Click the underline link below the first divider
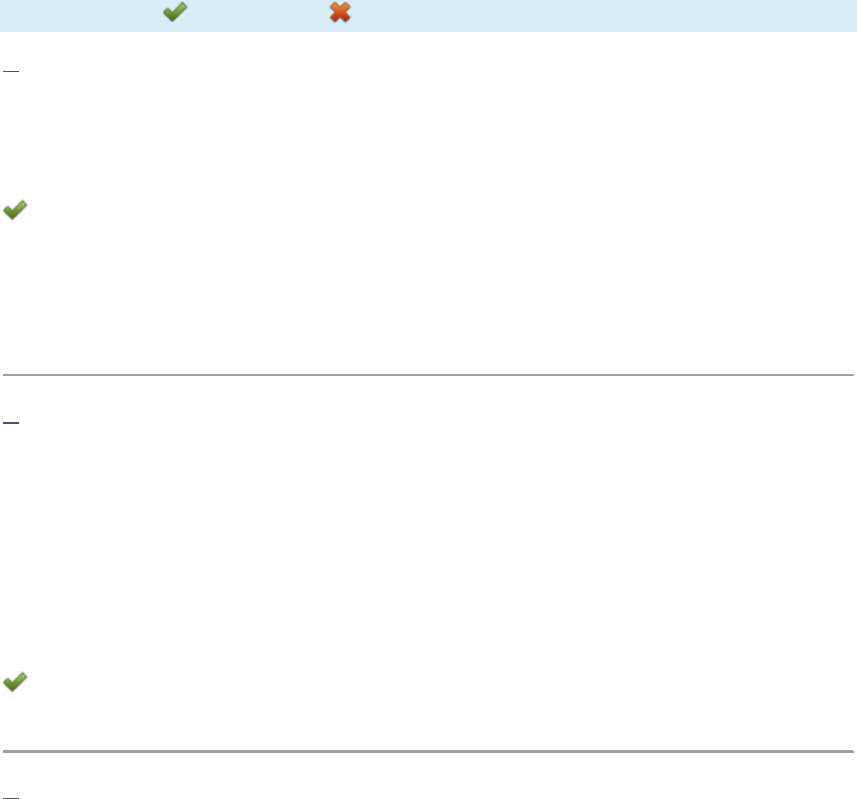 (x=11, y=422)
